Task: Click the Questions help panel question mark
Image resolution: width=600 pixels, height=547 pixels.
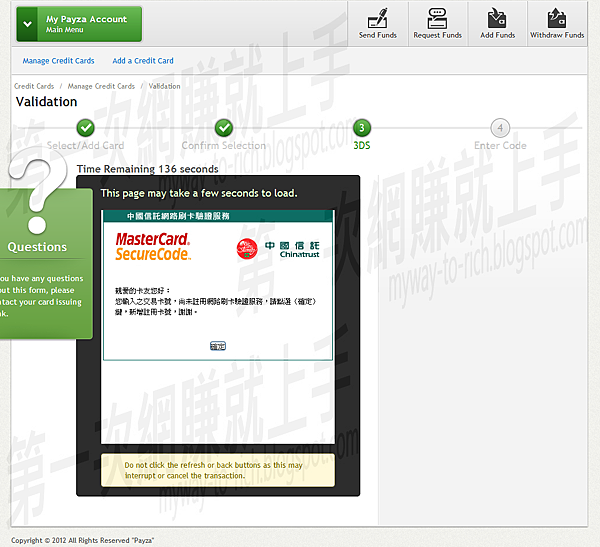Action: click(38, 191)
